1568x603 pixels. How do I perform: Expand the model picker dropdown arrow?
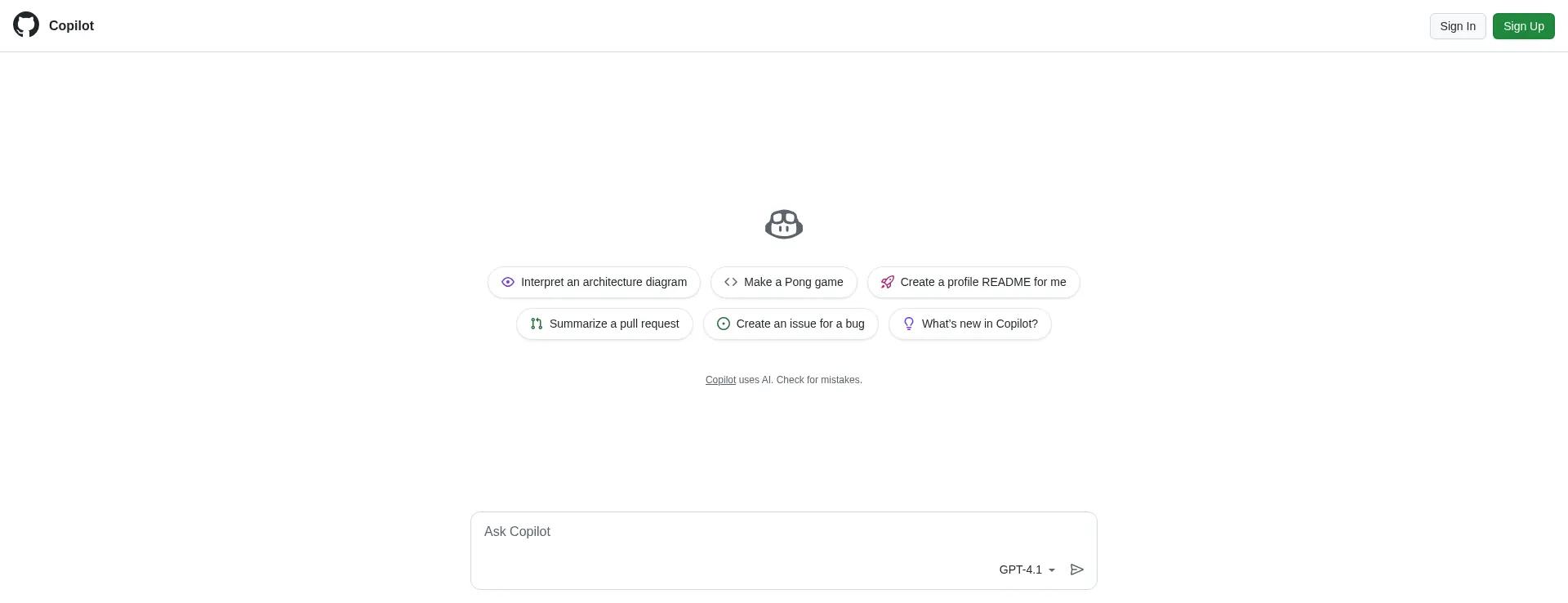pos(1052,570)
